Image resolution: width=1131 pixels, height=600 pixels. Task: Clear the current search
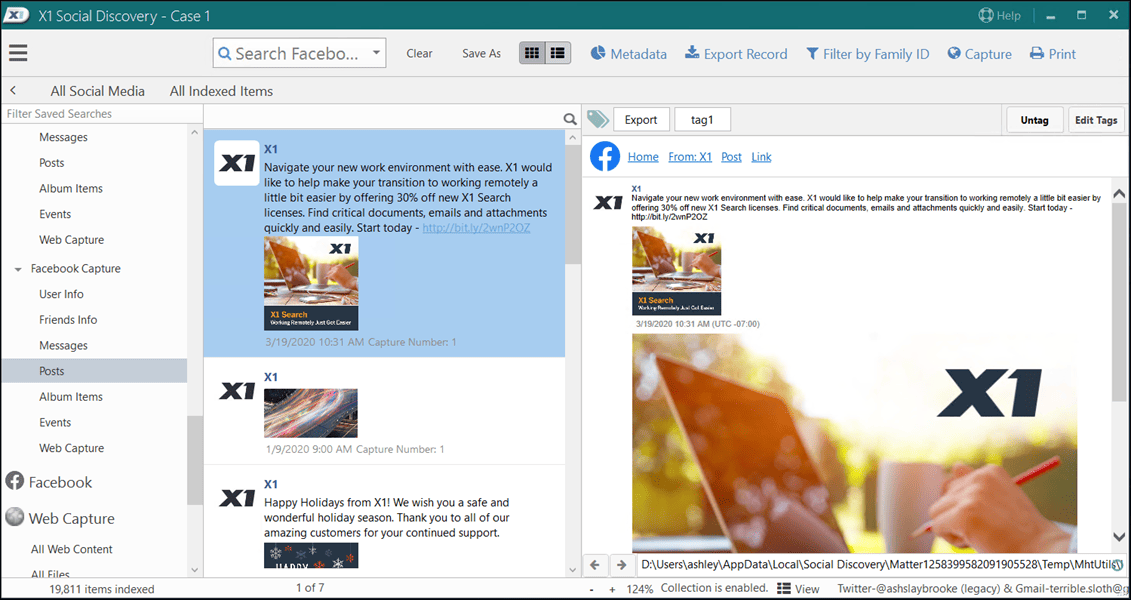tap(419, 53)
